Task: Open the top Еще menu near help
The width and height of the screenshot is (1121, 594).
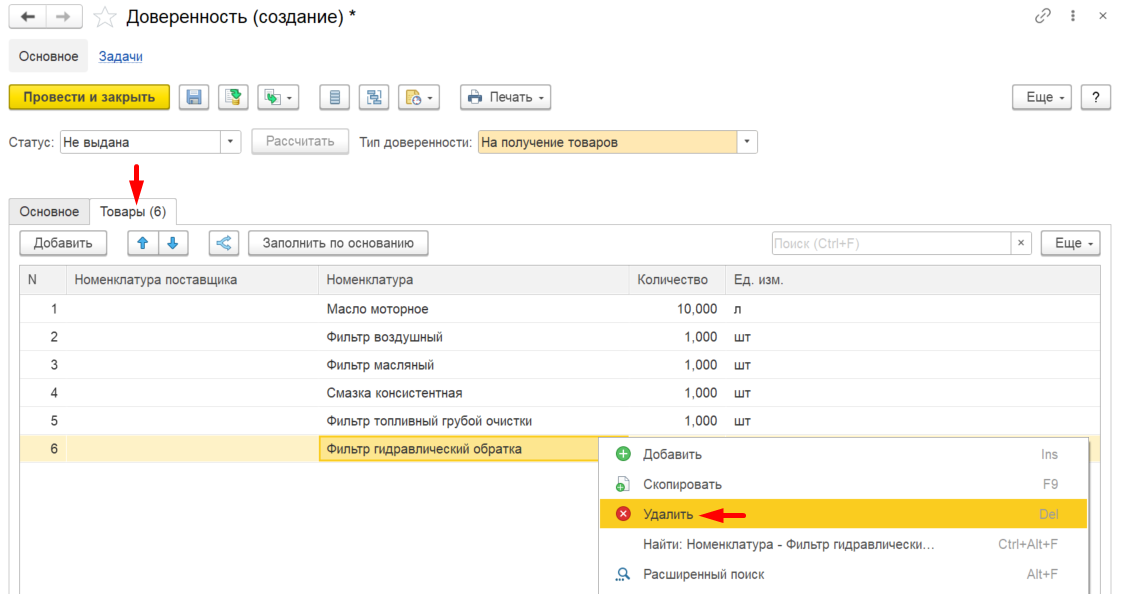Action: [x=1042, y=97]
